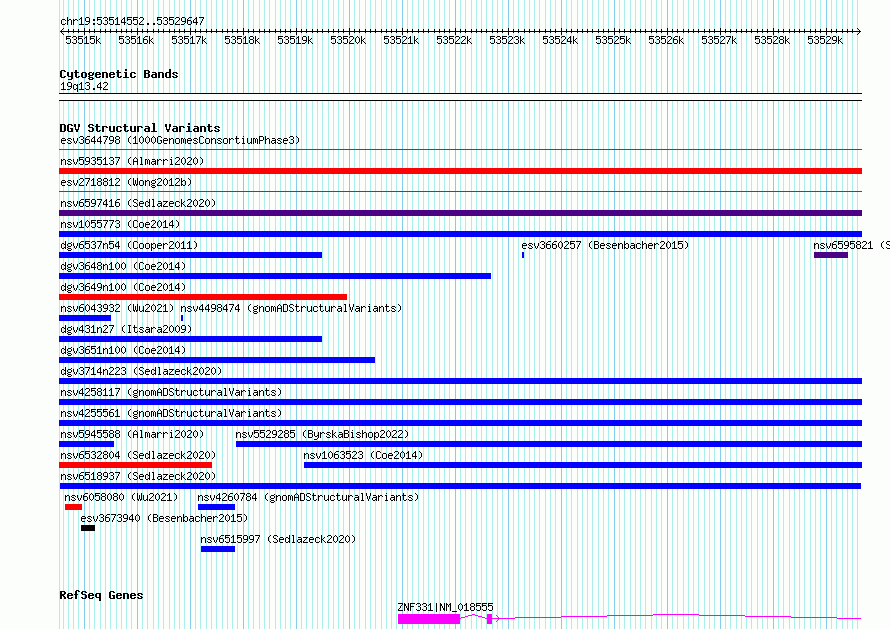The image size is (890, 629).
Task: Click the 53520k ruler position
Action: [x=348, y=40]
